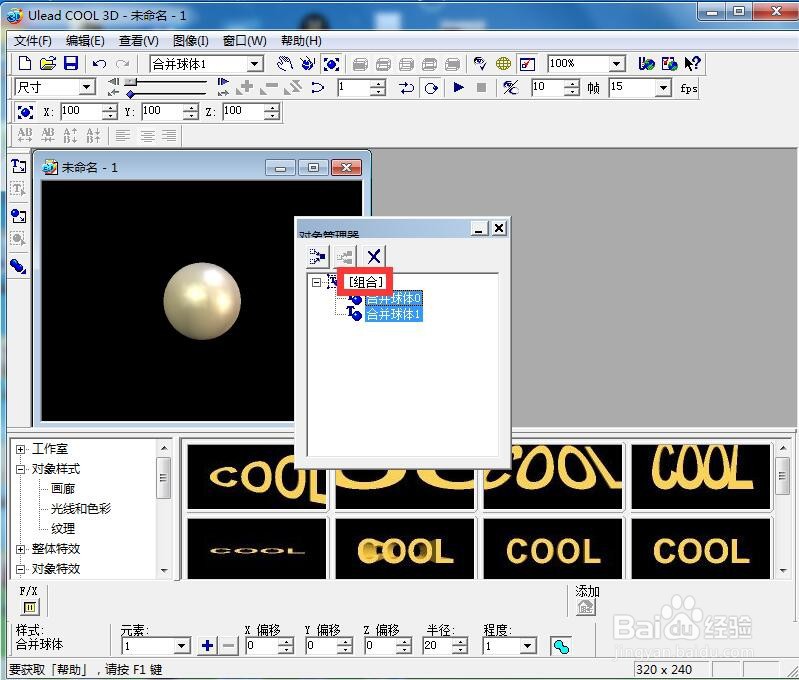
Task: Open the 帮助(H) menu
Action: click(301, 41)
